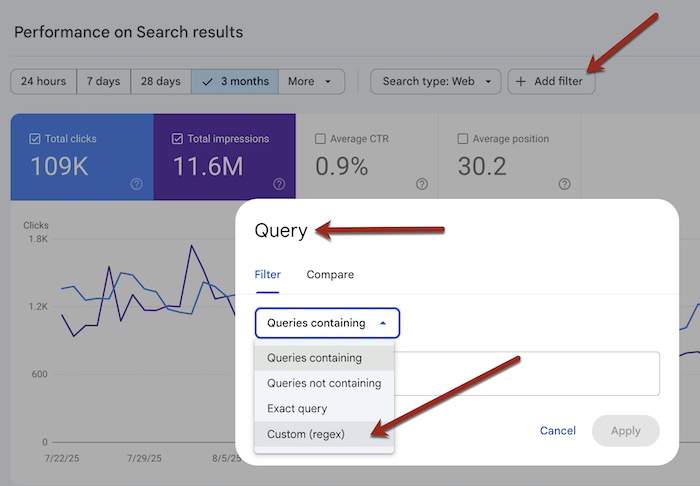Collapse the Queries containing dropdown
The height and width of the screenshot is (486, 700).
click(327, 323)
